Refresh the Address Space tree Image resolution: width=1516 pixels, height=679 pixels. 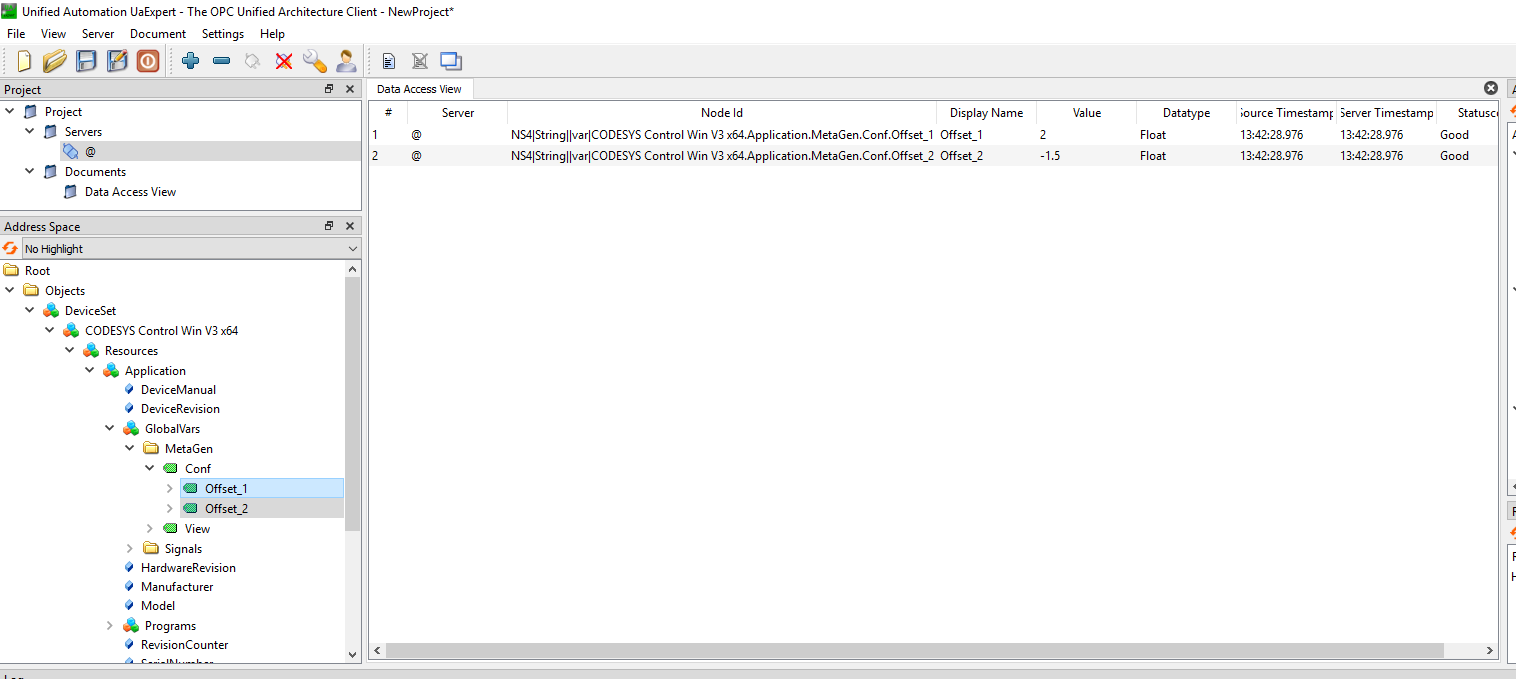(11, 248)
